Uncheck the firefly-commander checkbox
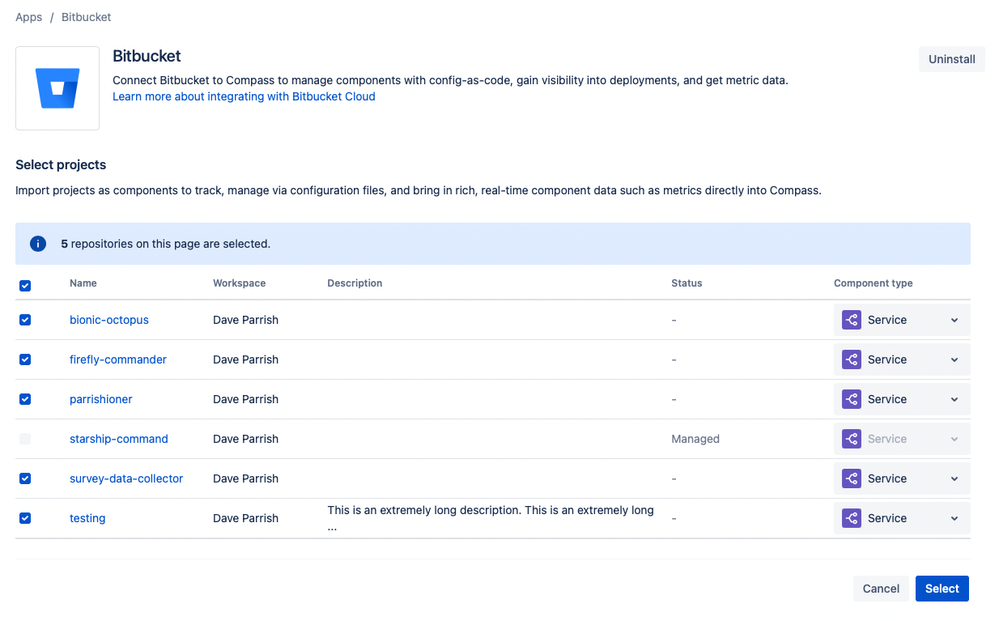The image size is (999, 621). point(25,359)
